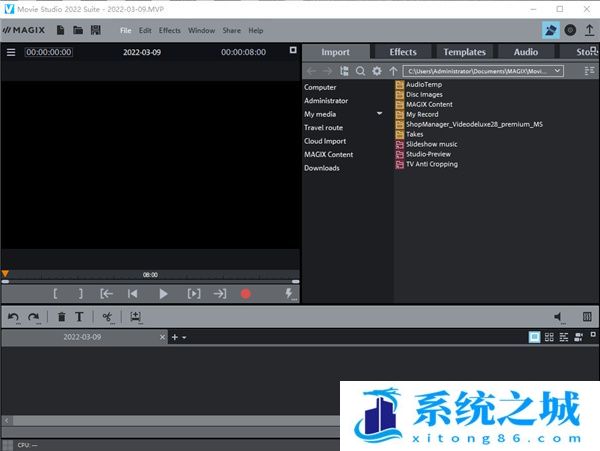This screenshot has height=451, width=600.
Task: Navigate back in media browser
Action: tap(311, 71)
